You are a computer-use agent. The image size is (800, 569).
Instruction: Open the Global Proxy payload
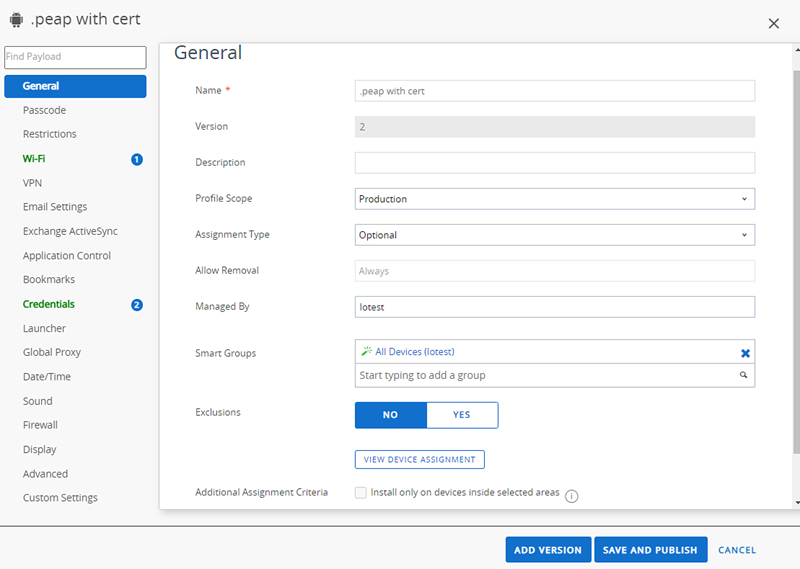(52, 353)
